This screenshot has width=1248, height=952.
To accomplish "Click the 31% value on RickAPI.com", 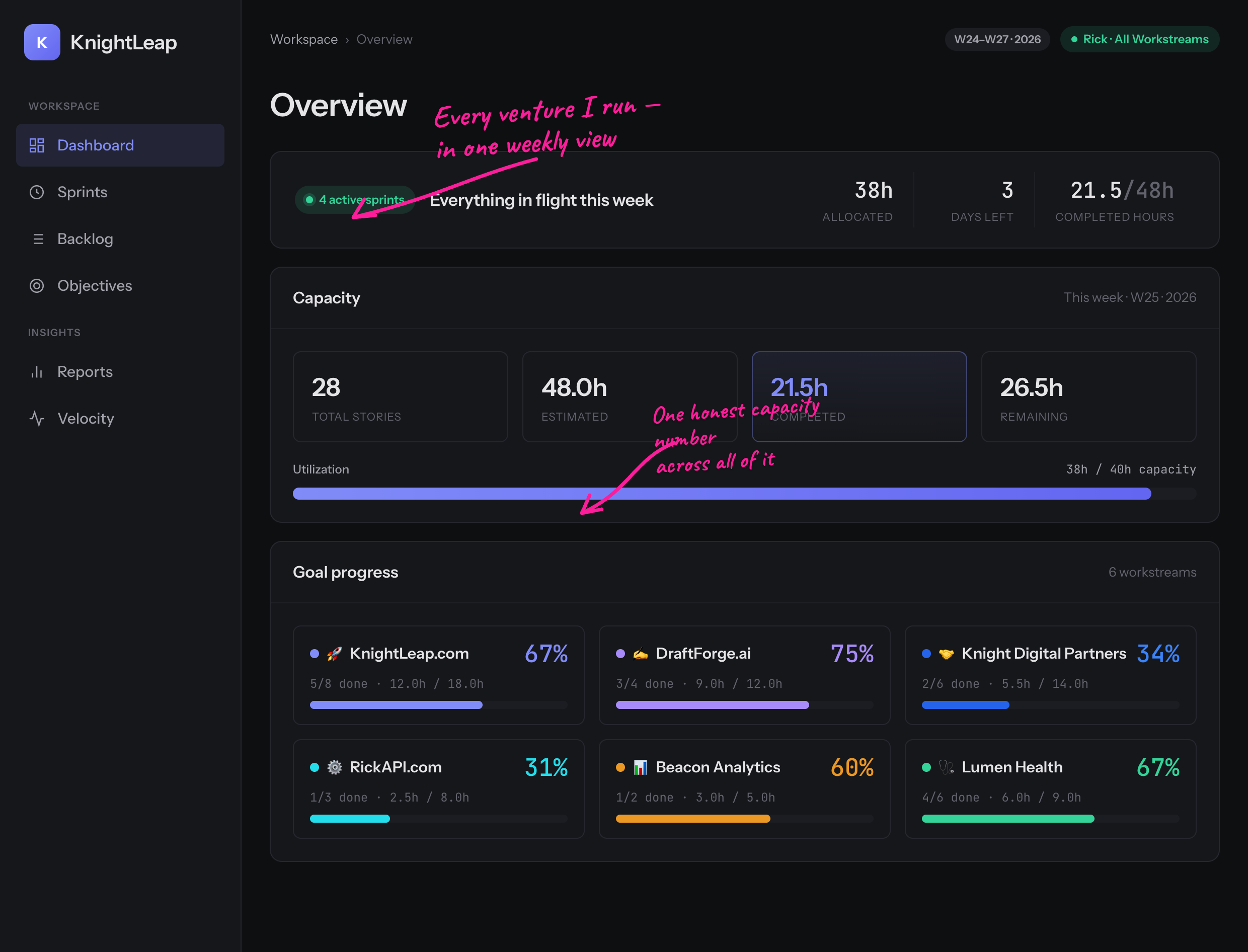I will [547, 767].
